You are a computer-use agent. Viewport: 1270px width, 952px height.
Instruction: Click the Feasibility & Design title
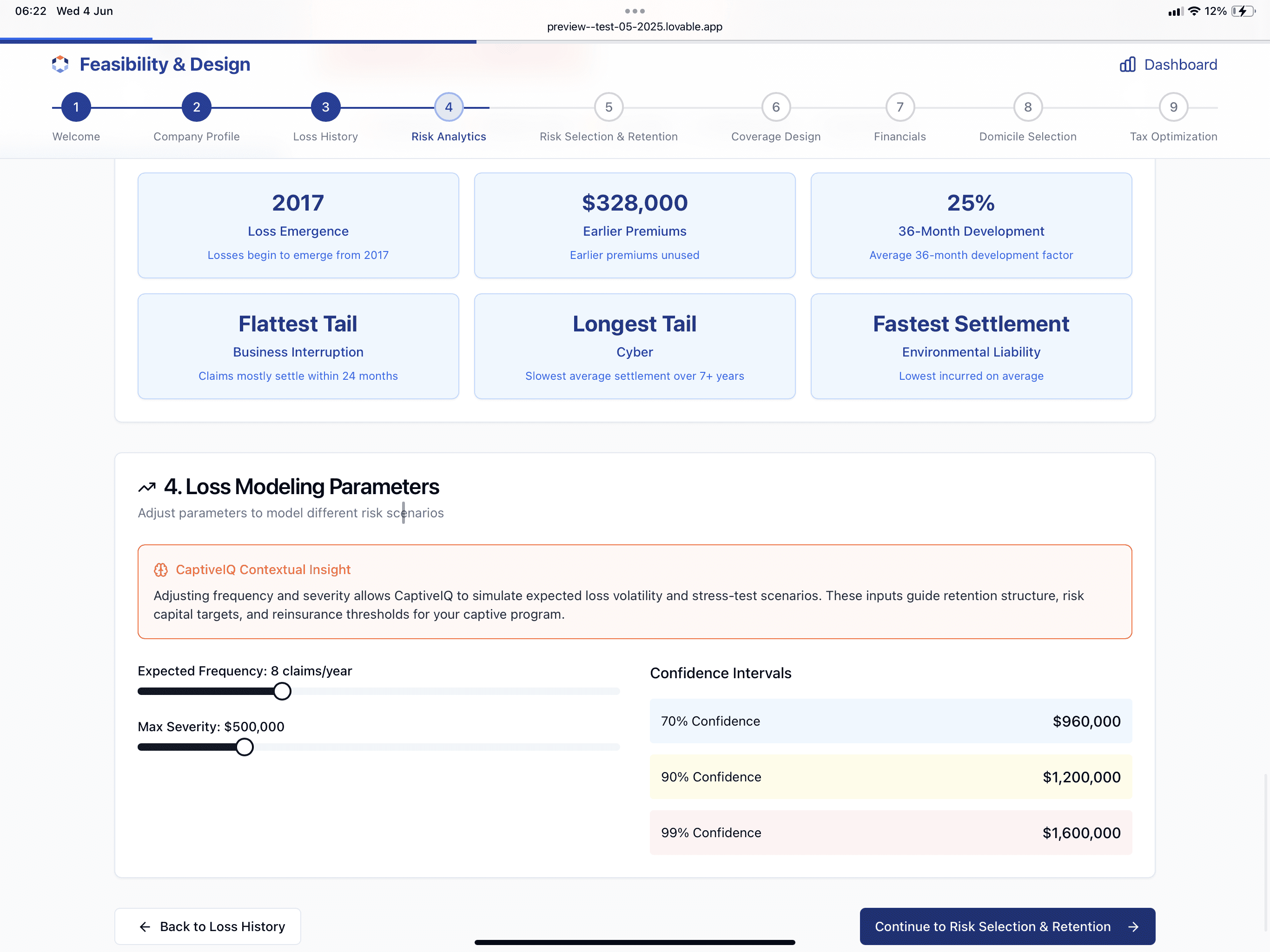coord(165,64)
